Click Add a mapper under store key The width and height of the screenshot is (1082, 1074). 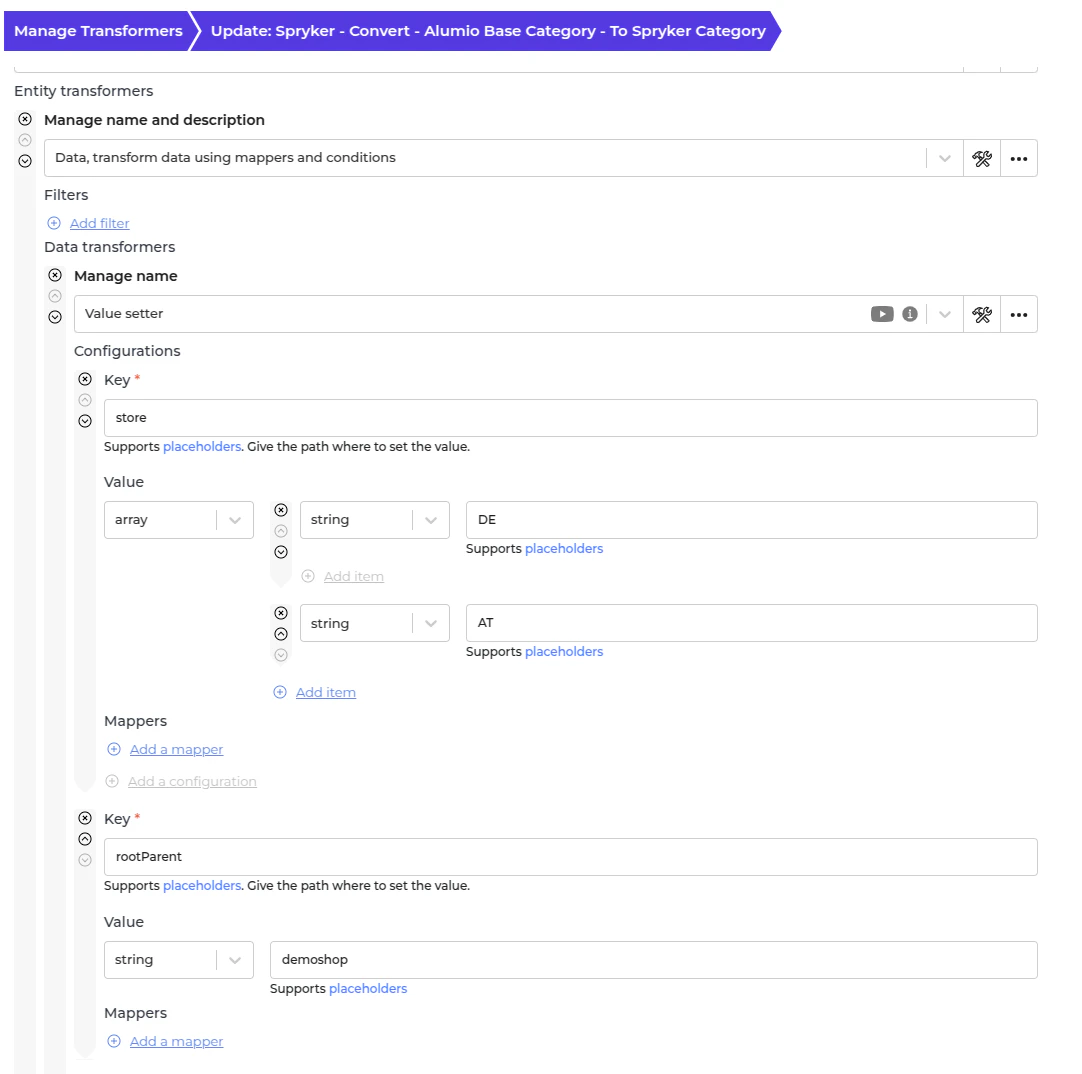pos(176,749)
